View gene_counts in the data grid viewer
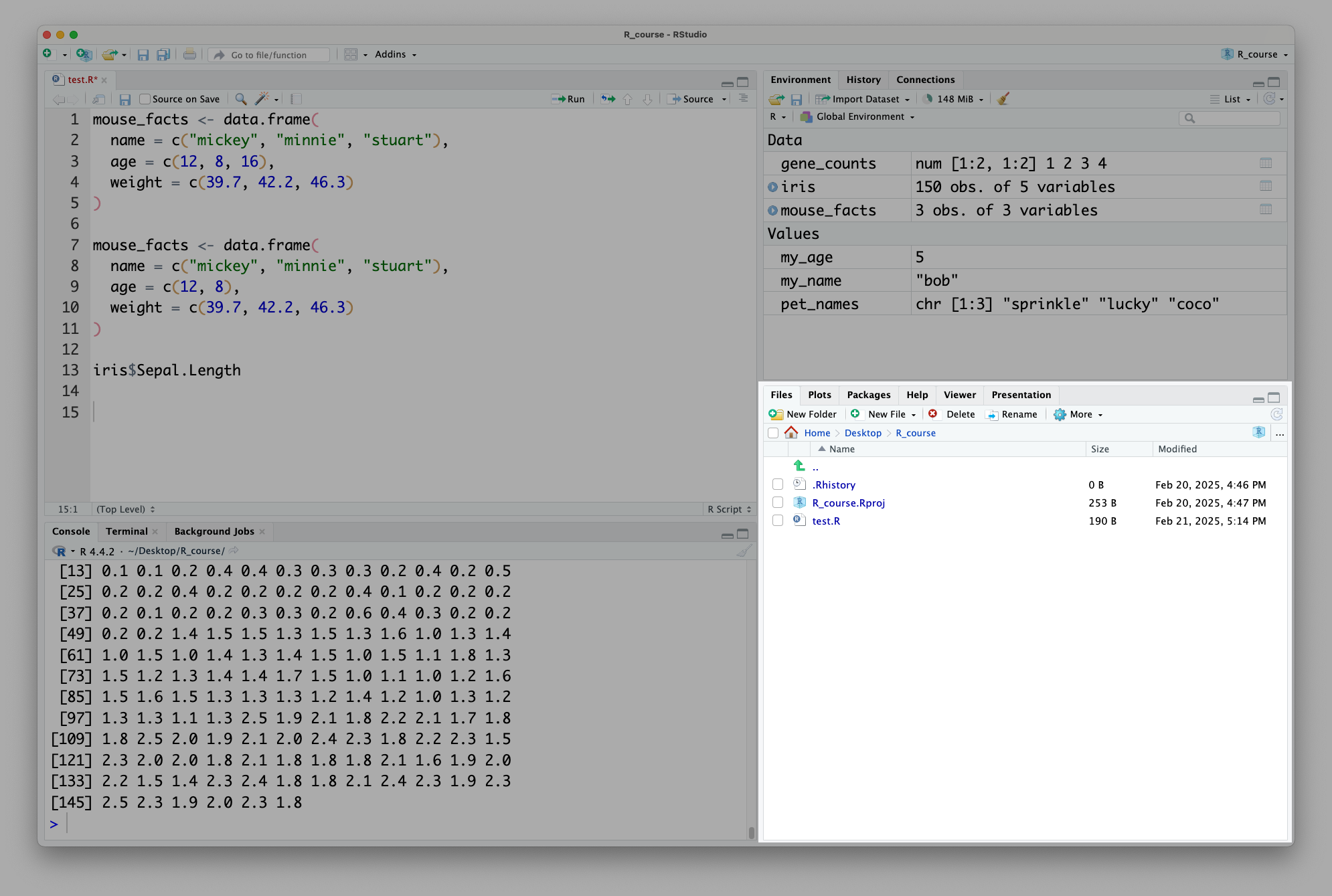 coord(1265,163)
